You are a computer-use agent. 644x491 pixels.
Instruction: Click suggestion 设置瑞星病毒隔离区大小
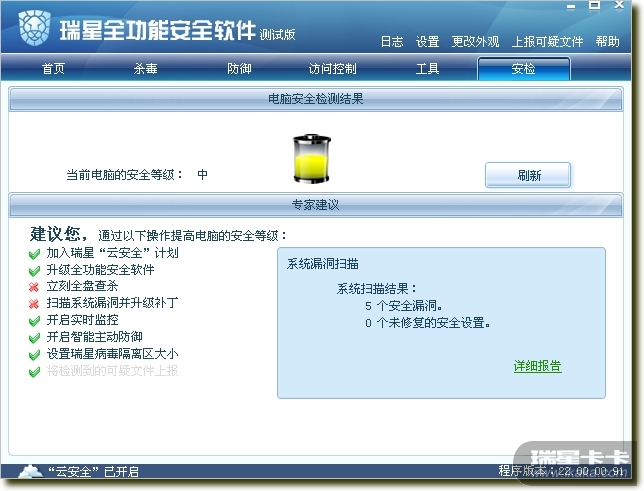tap(112, 354)
